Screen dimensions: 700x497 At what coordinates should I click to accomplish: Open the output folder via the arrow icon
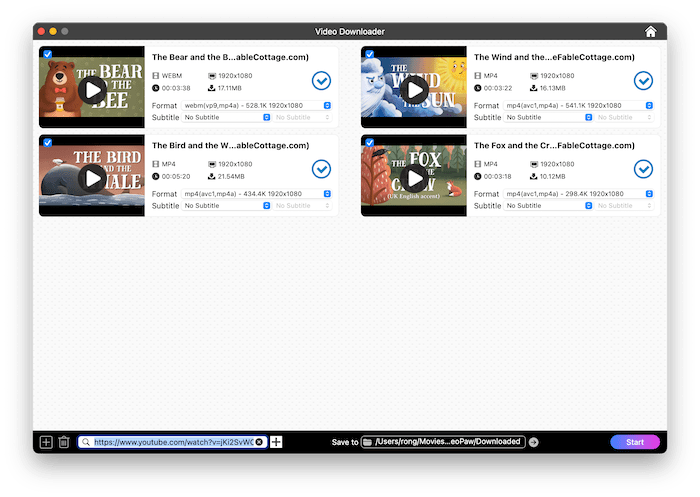tap(534, 442)
